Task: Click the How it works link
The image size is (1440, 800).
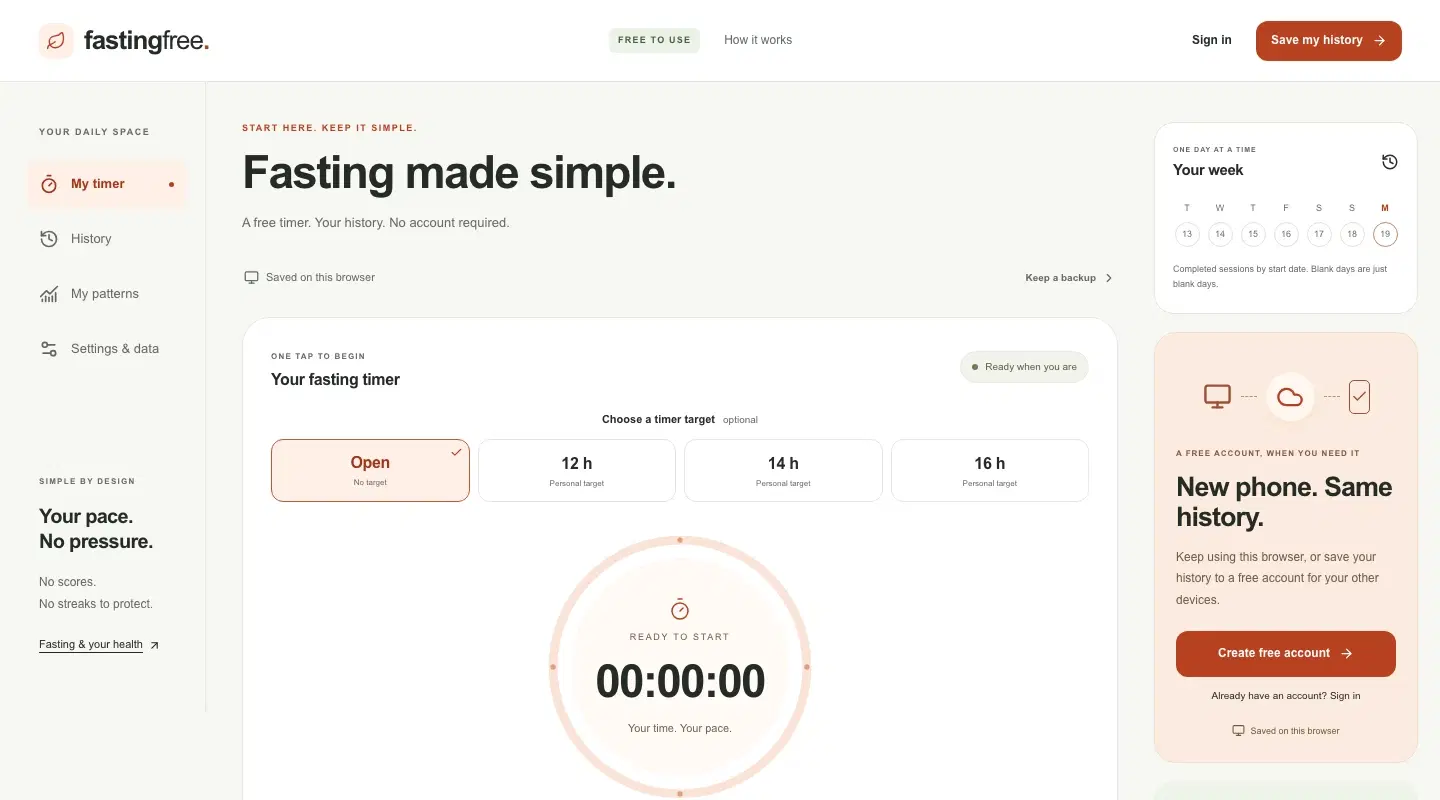Action: tap(758, 40)
